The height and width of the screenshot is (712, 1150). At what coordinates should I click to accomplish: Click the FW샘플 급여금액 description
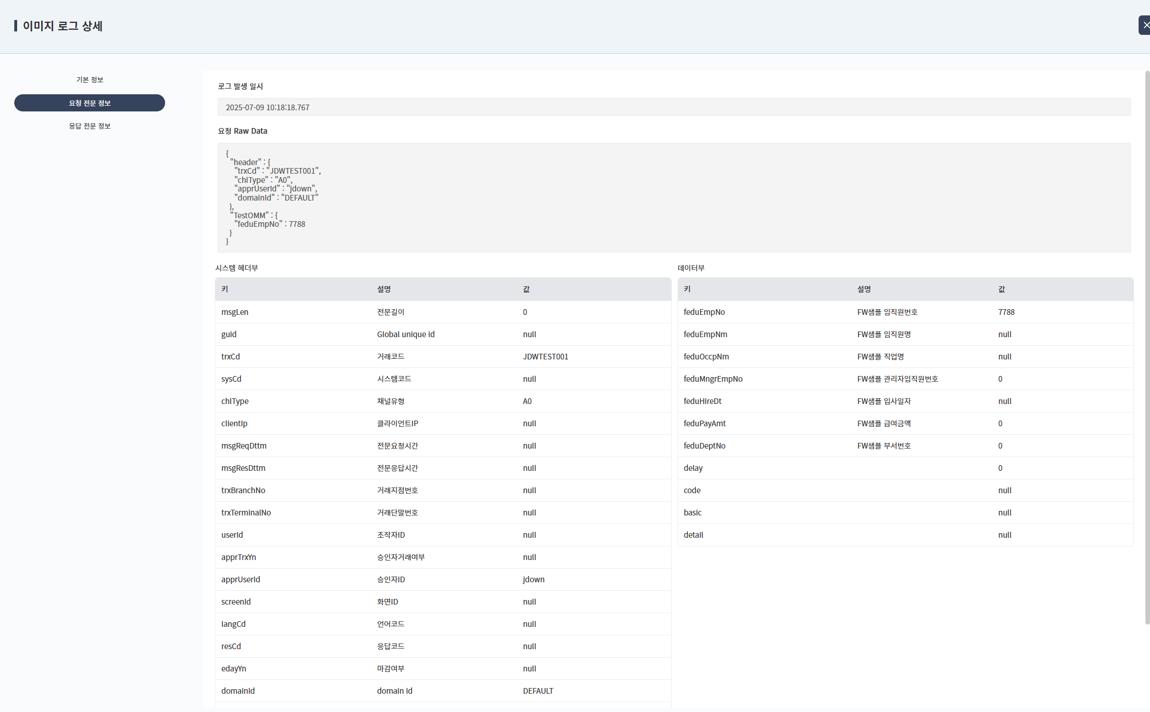point(884,424)
